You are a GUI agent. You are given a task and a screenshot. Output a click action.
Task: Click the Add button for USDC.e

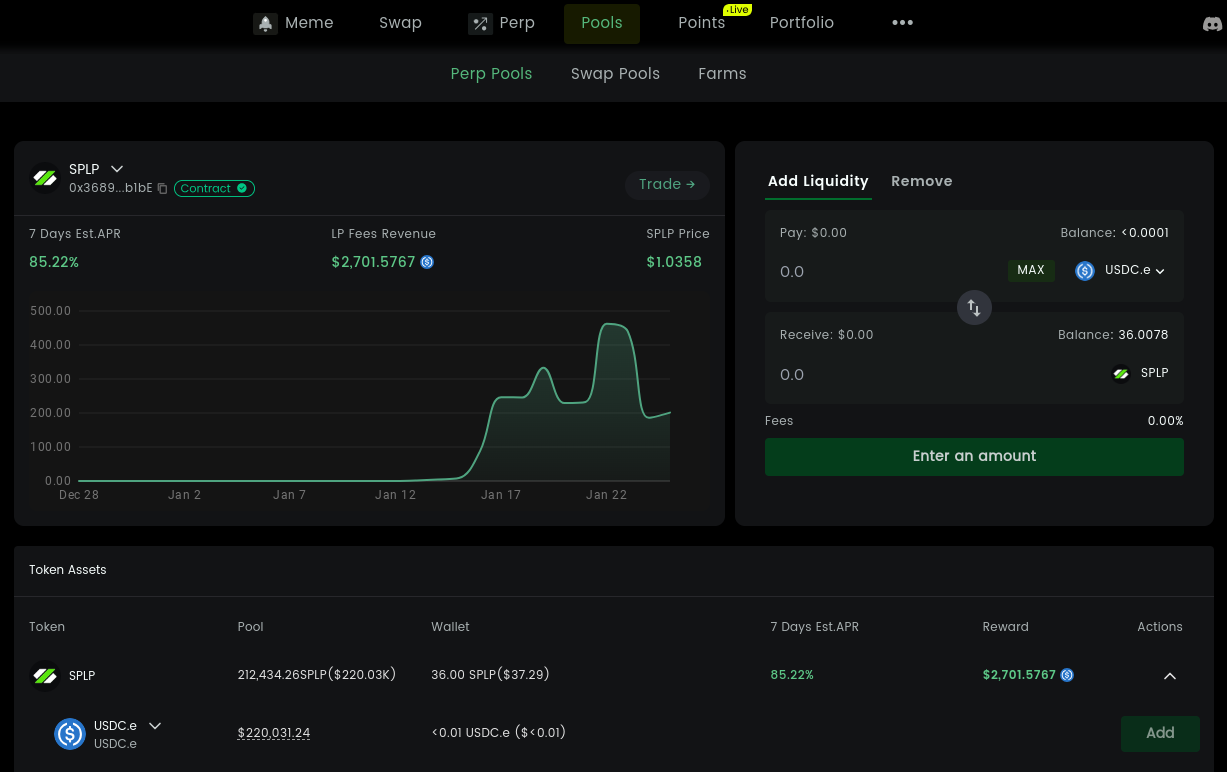1160,733
